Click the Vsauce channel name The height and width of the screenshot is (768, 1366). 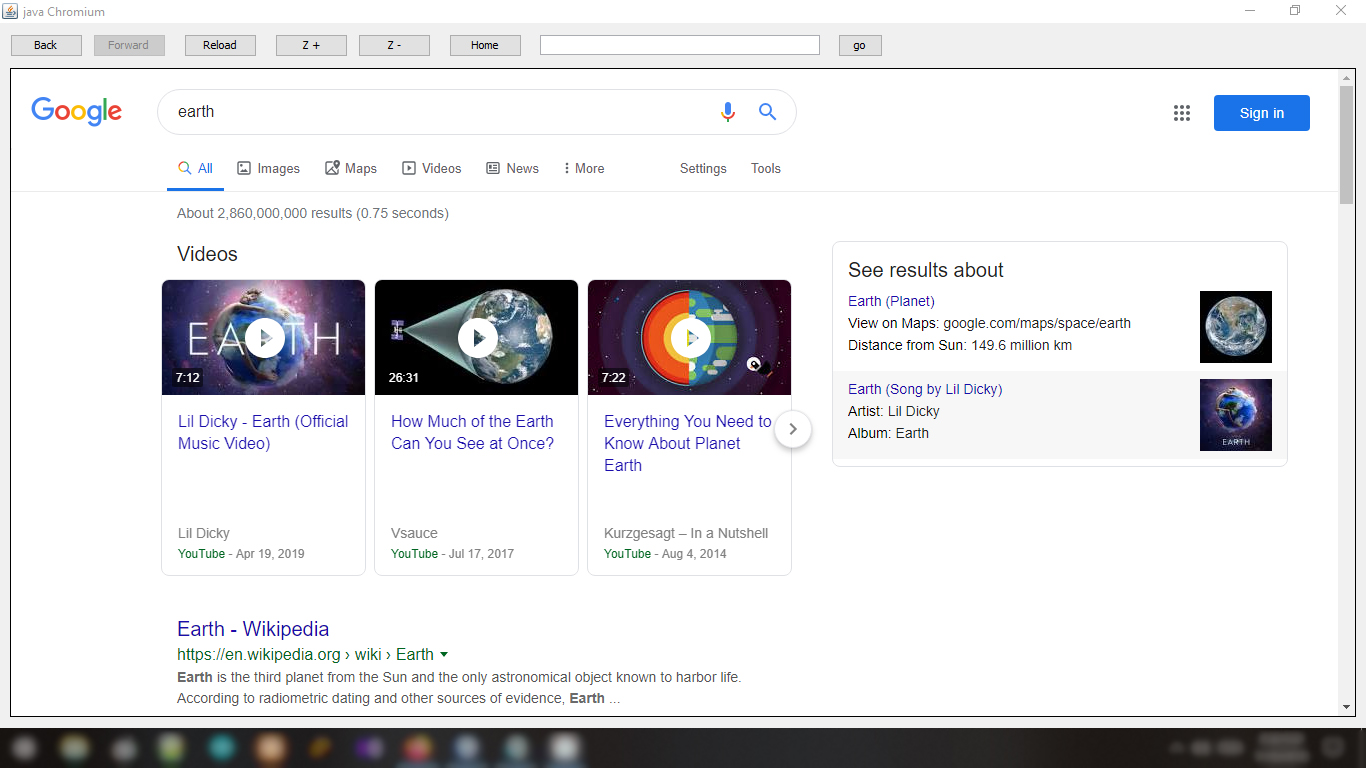(414, 533)
